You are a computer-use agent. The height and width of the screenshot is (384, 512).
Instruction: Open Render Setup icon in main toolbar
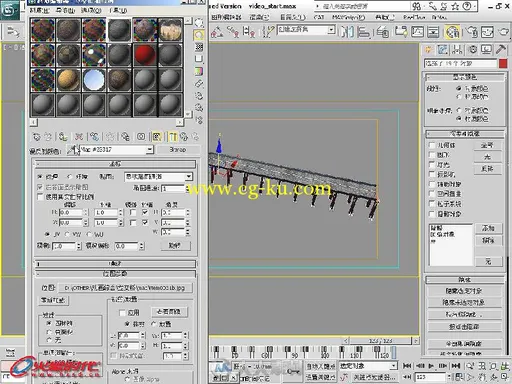pos(472,32)
